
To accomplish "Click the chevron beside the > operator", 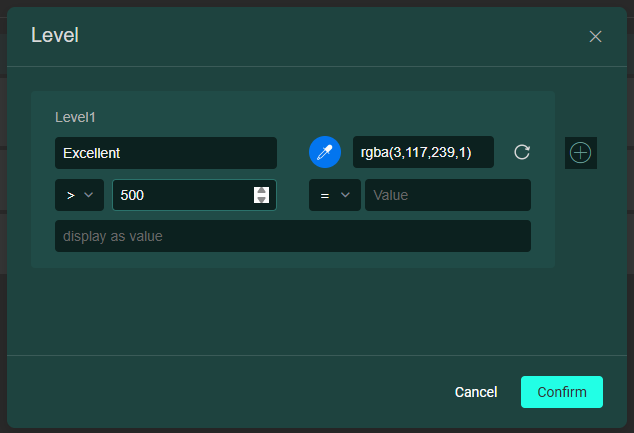I will tap(90, 195).
